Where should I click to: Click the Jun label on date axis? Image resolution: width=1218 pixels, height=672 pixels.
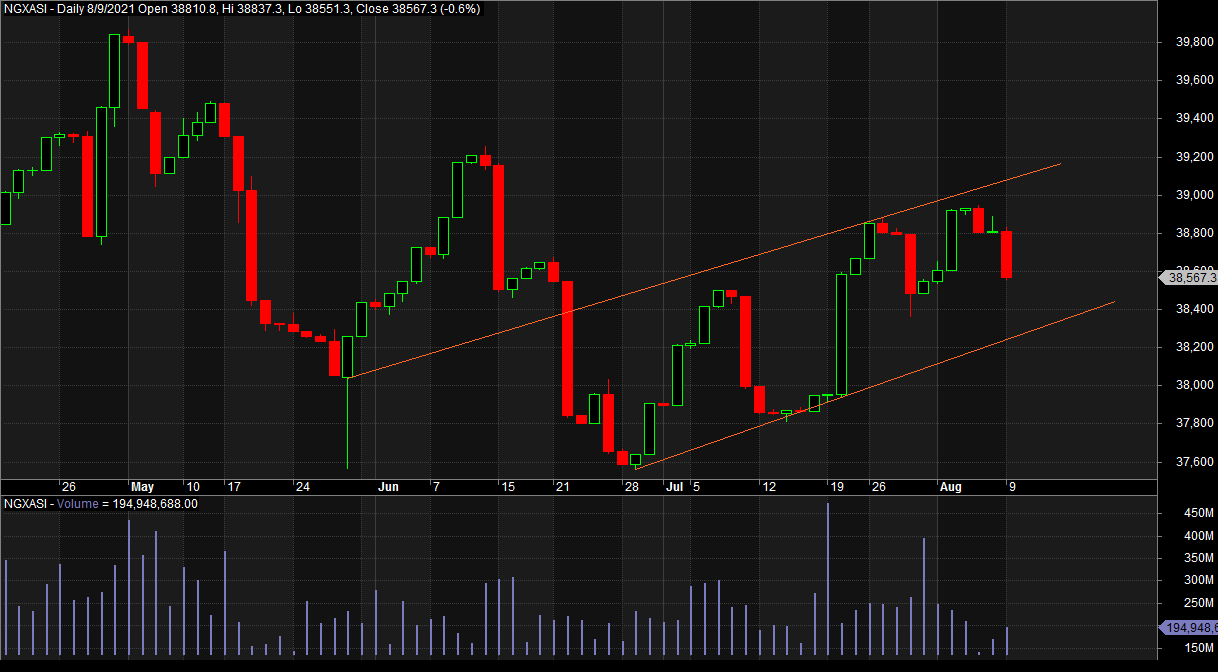pos(388,487)
